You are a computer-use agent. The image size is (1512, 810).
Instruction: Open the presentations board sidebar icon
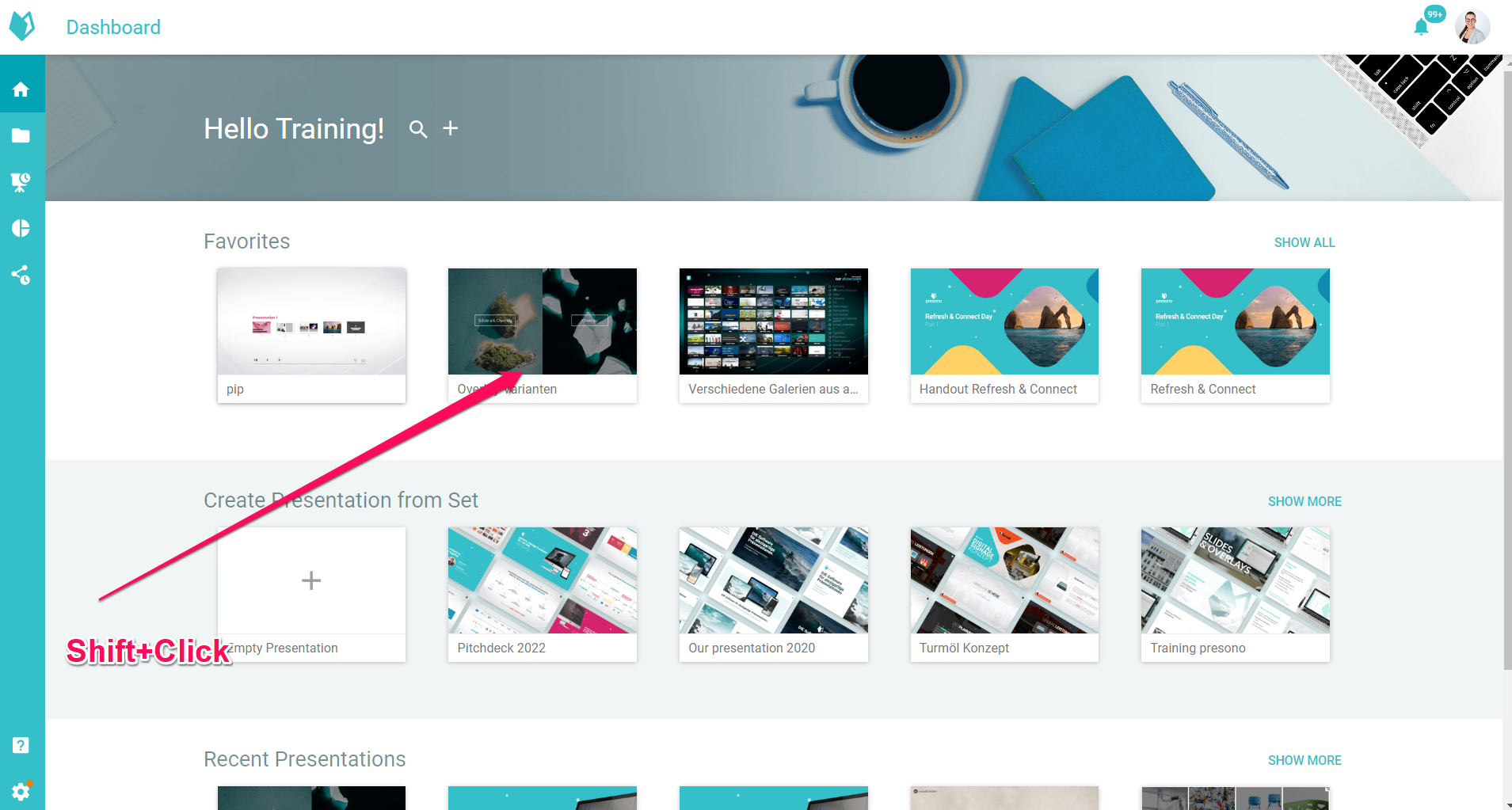21,182
